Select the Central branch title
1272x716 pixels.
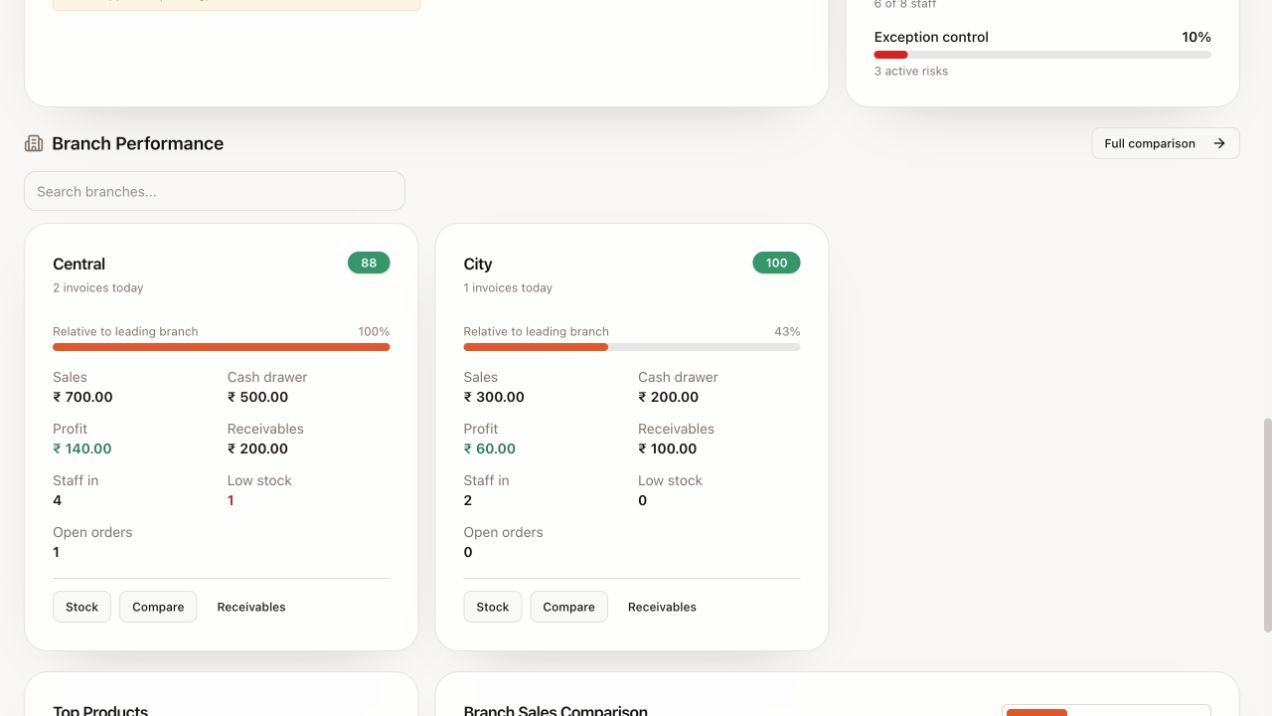point(79,264)
